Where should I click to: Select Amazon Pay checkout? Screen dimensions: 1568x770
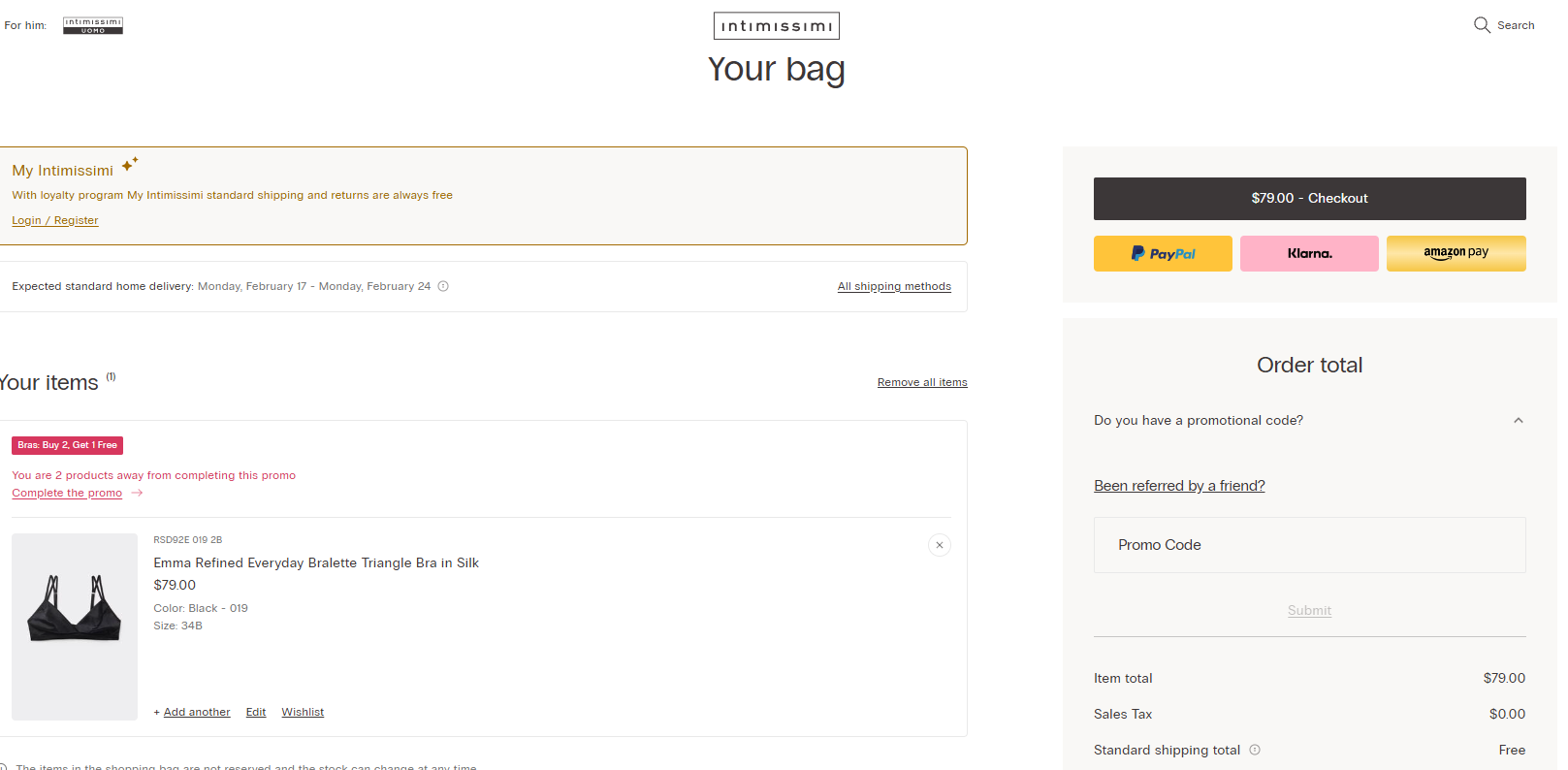(1456, 253)
